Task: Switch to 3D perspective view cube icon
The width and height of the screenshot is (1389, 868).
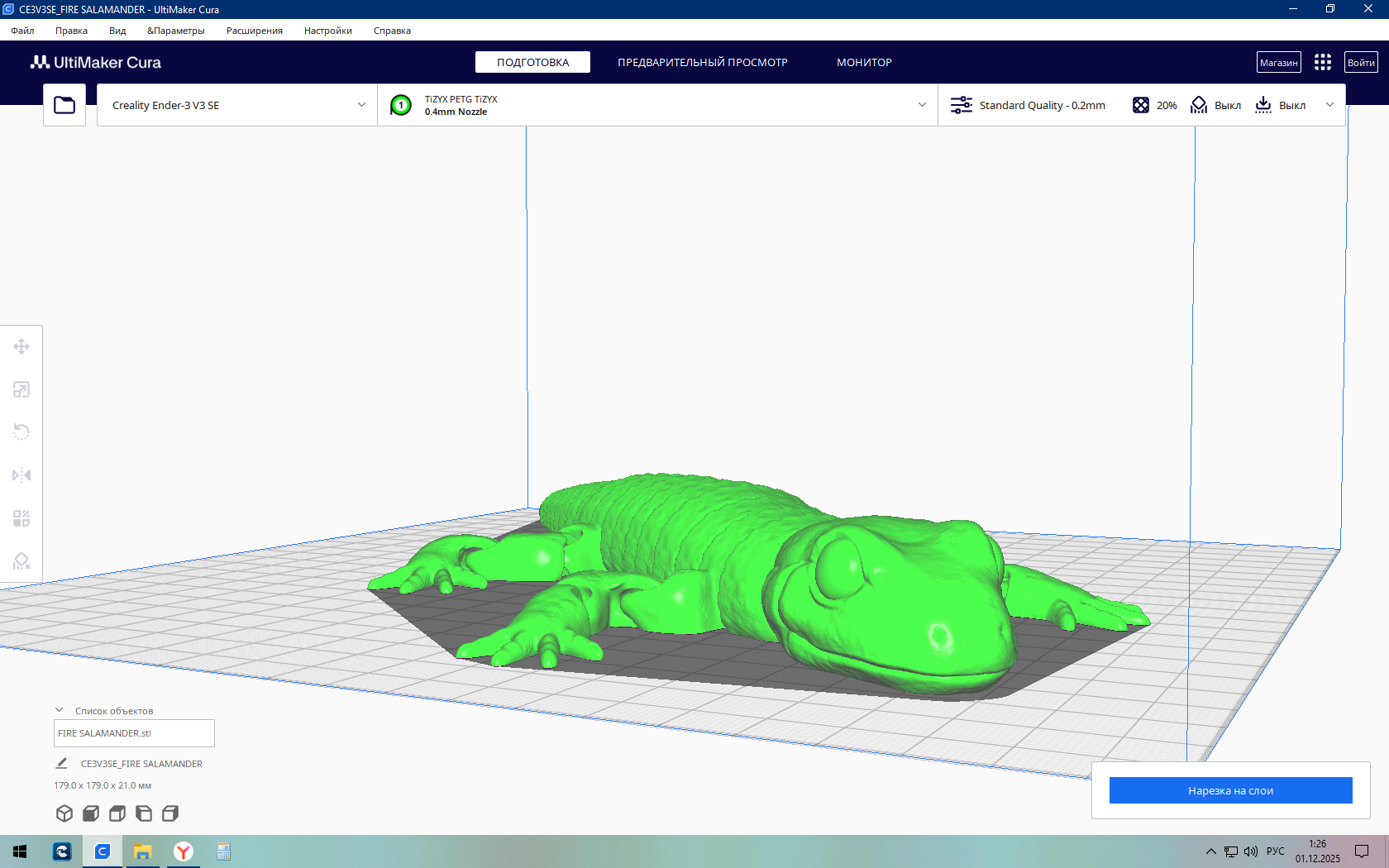Action: pyautogui.click(x=64, y=813)
